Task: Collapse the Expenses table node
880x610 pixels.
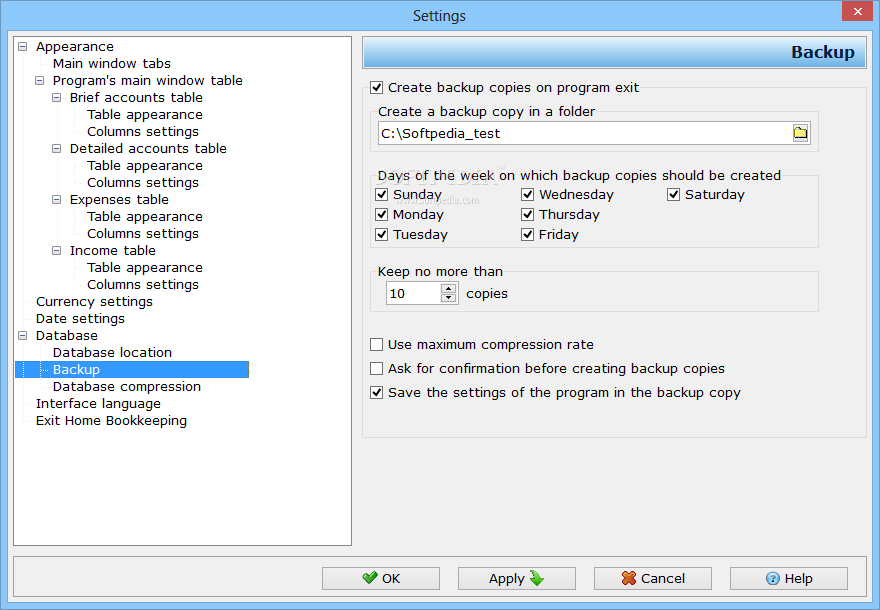Action: click(56, 200)
